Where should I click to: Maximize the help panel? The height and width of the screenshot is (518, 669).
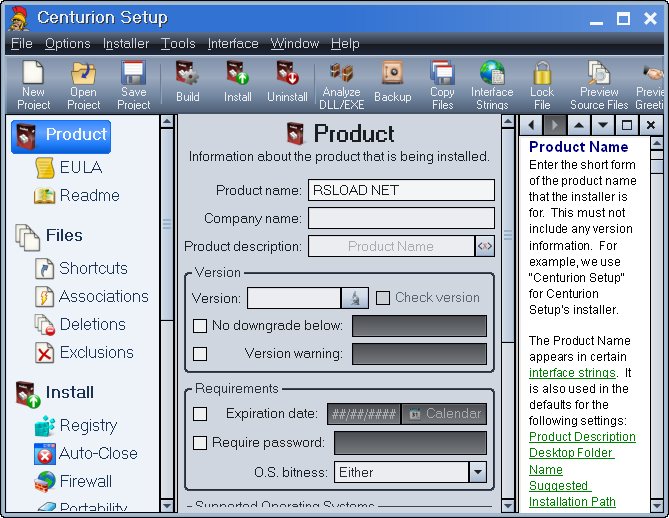coord(626,125)
